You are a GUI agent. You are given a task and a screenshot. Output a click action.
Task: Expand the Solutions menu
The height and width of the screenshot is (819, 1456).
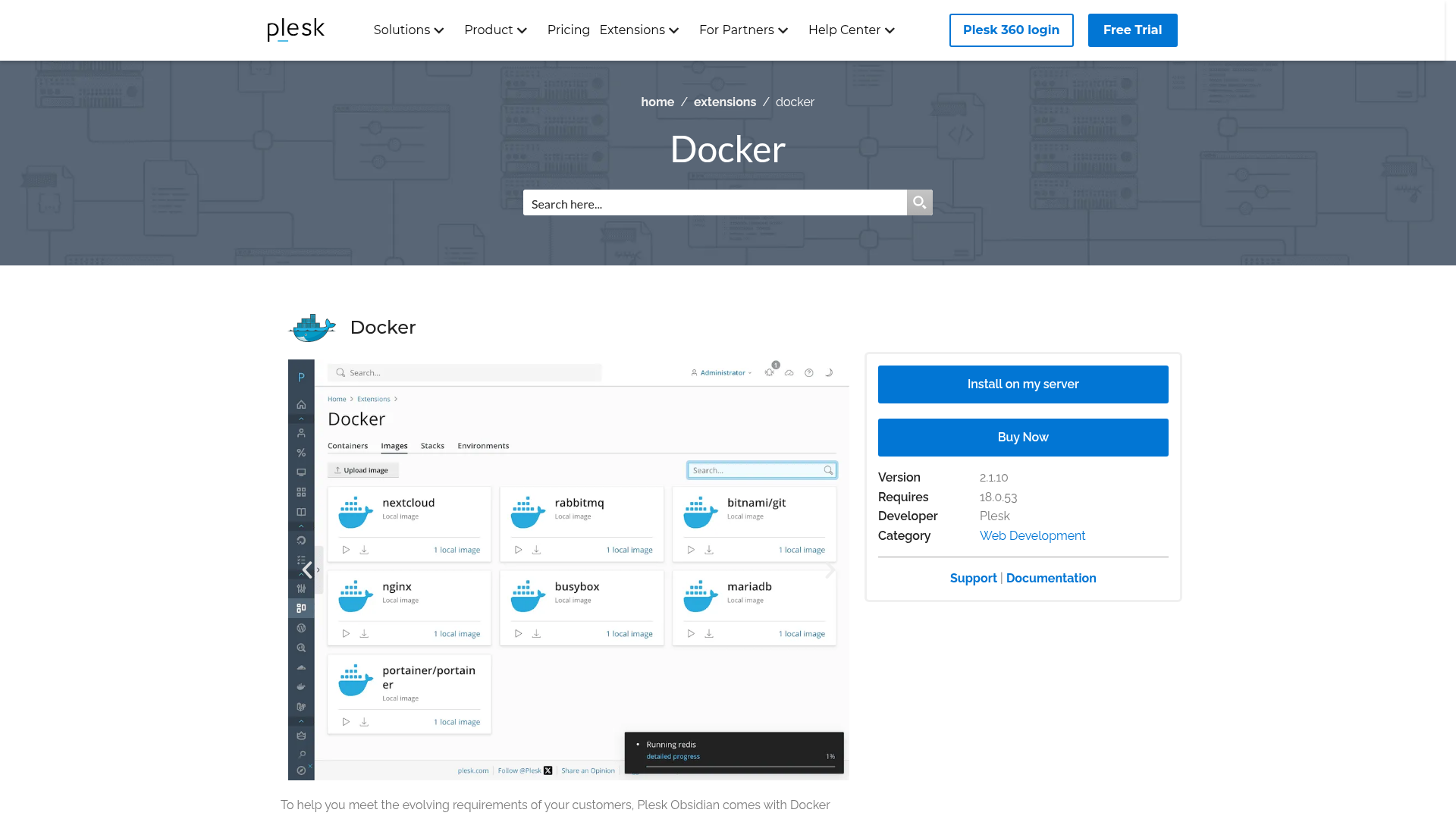409,30
